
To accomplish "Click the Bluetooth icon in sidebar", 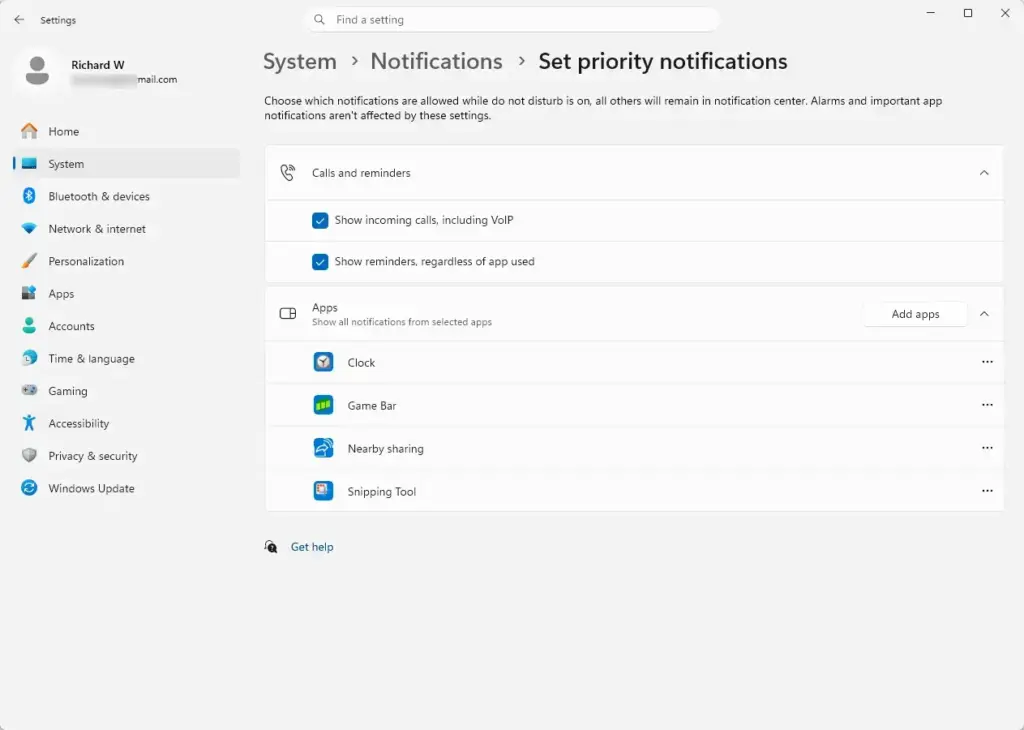I will click(x=29, y=196).
